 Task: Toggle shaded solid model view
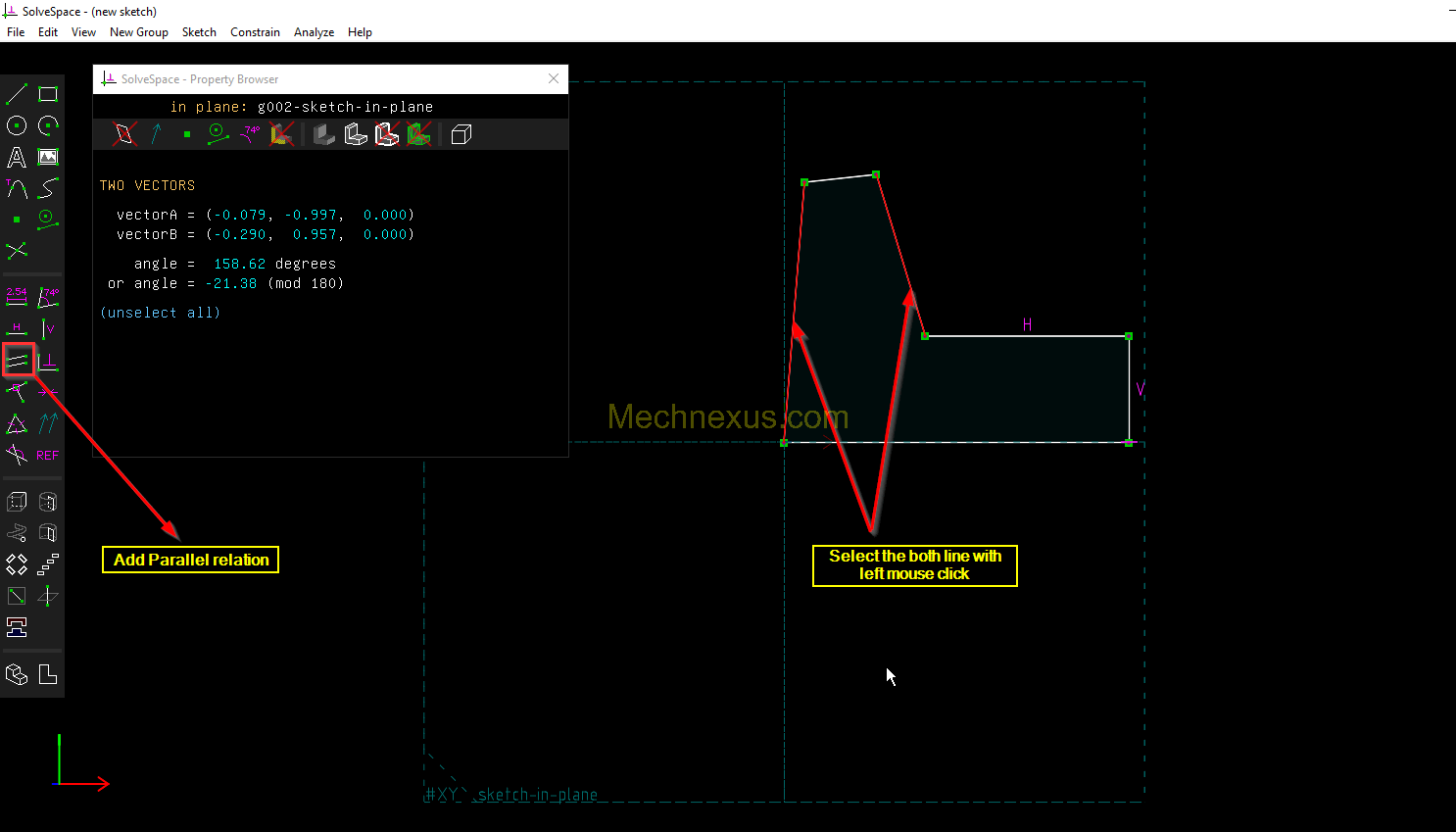(x=324, y=134)
